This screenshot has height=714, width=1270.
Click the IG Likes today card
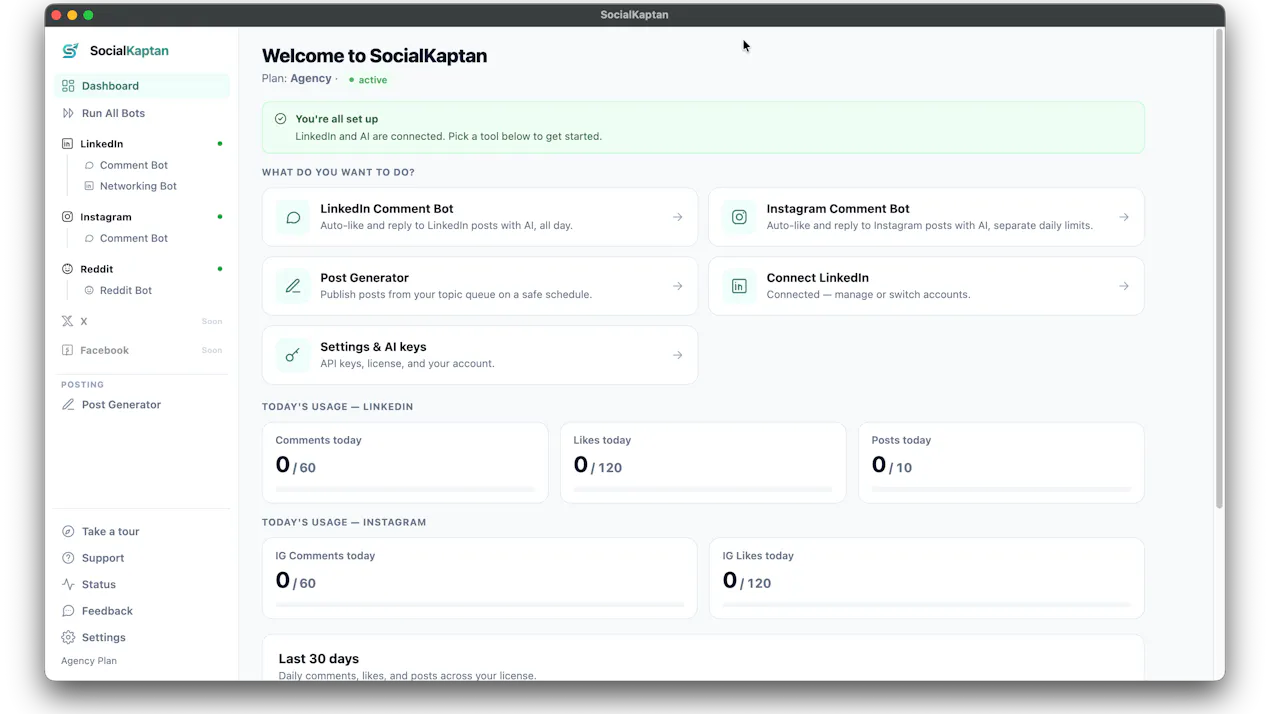click(x=926, y=578)
